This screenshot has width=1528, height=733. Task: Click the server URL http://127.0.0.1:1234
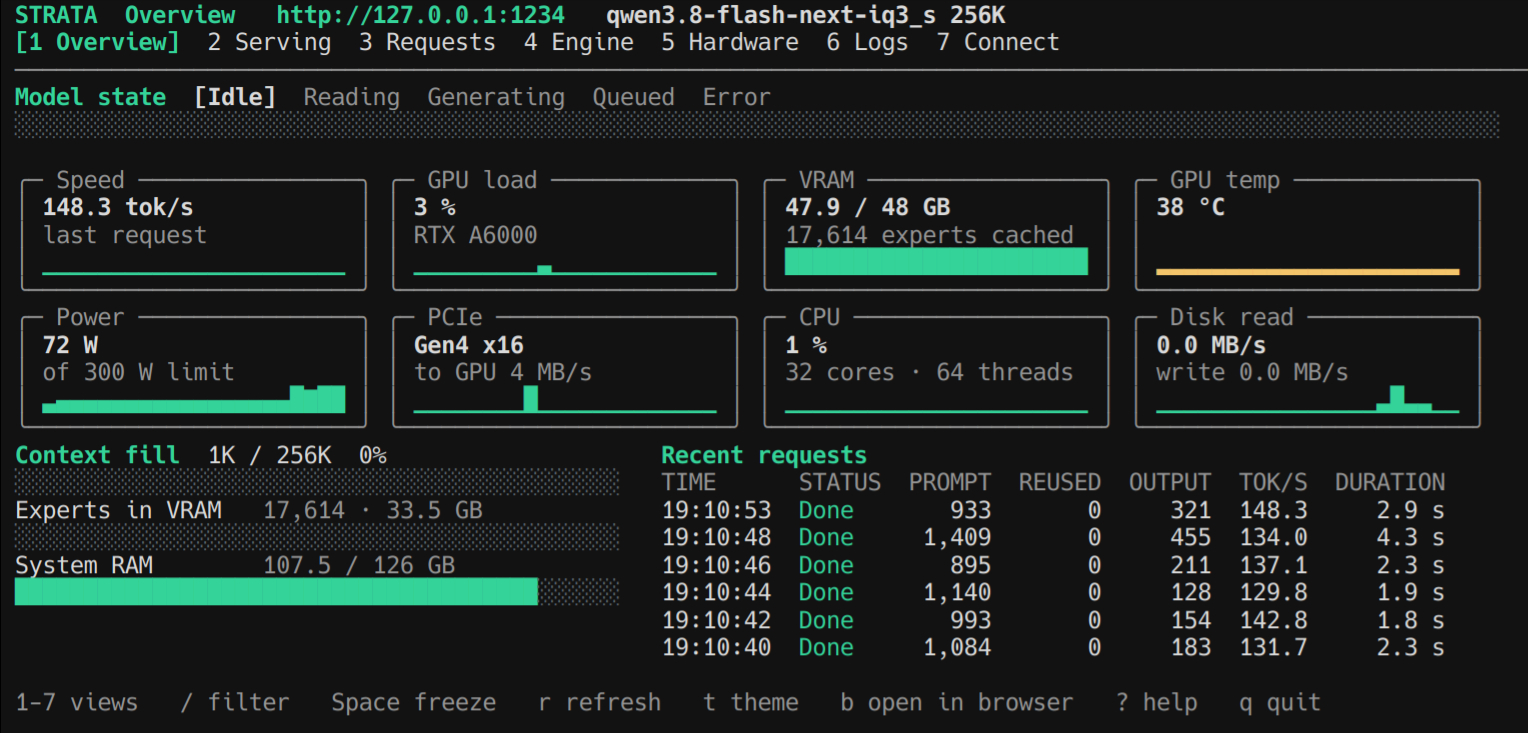coord(420,15)
